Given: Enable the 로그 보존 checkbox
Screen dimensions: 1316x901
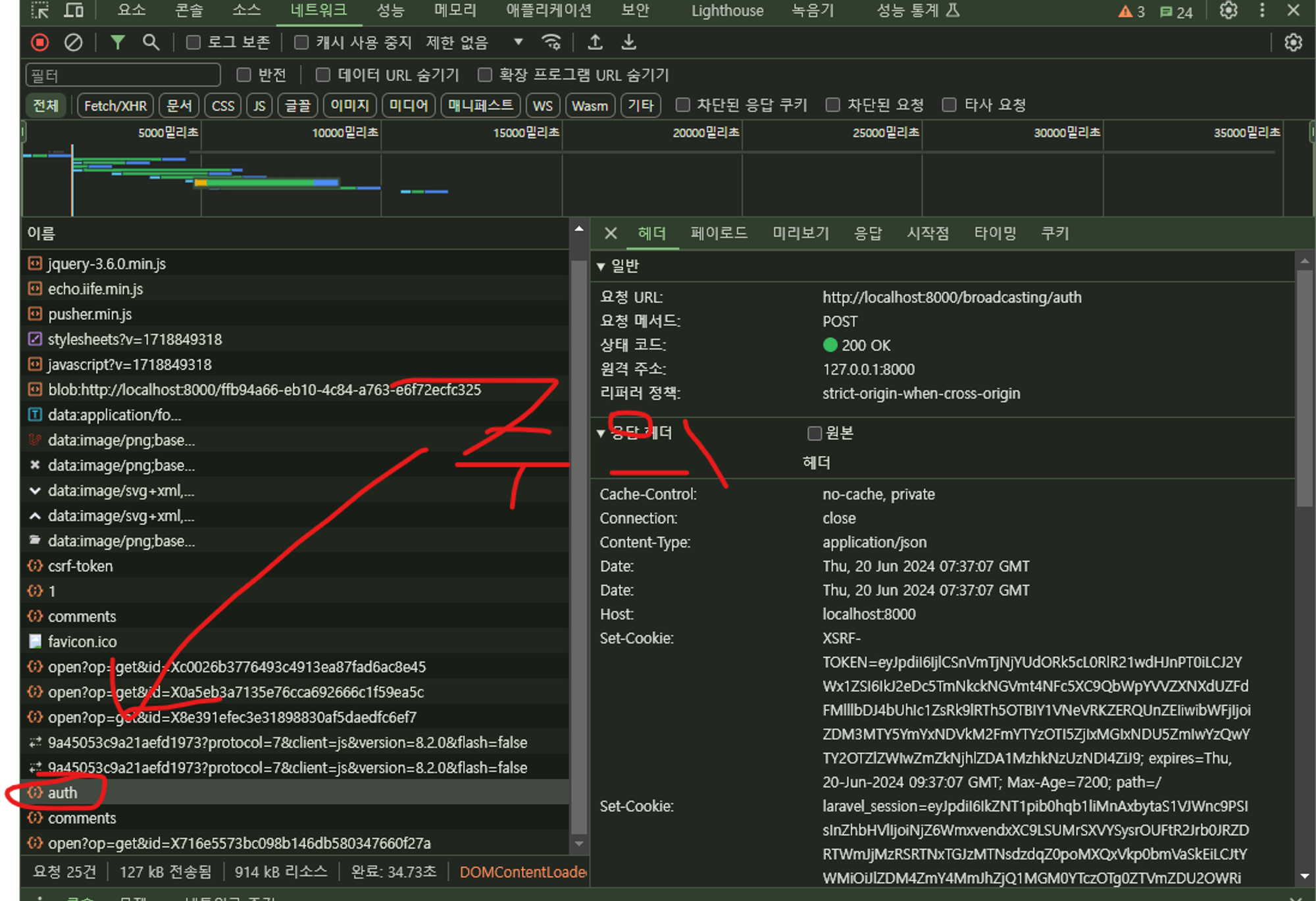Looking at the screenshot, I should click(x=193, y=43).
